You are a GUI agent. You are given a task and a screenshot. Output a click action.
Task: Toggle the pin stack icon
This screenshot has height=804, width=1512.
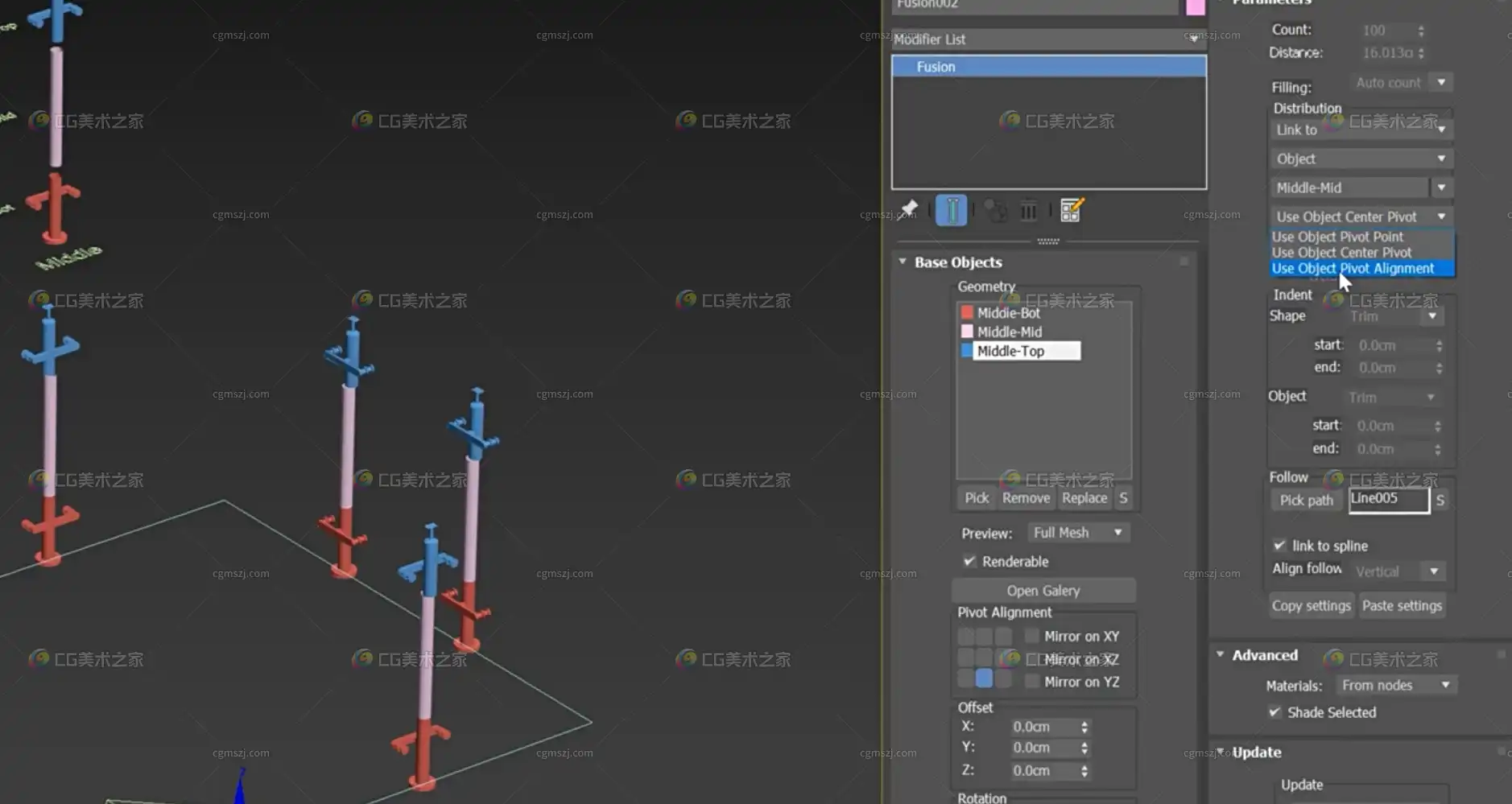pos(909,210)
